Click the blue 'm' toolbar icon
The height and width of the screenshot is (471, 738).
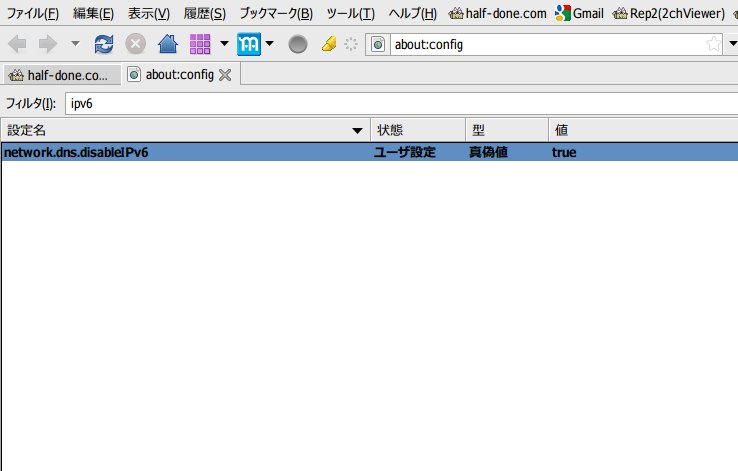click(x=249, y=44)
